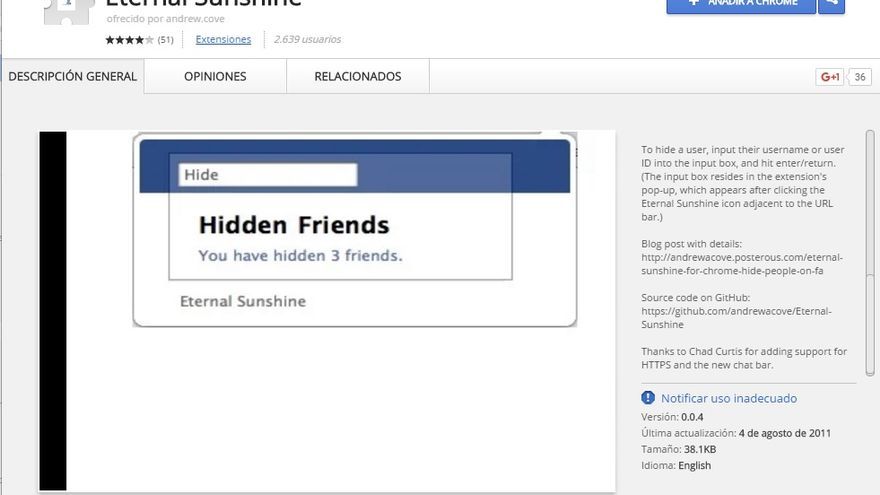Select the Descripción General tab
This screenshot has height=495, width=880.
pyautogui.click(x=72, y=76)
